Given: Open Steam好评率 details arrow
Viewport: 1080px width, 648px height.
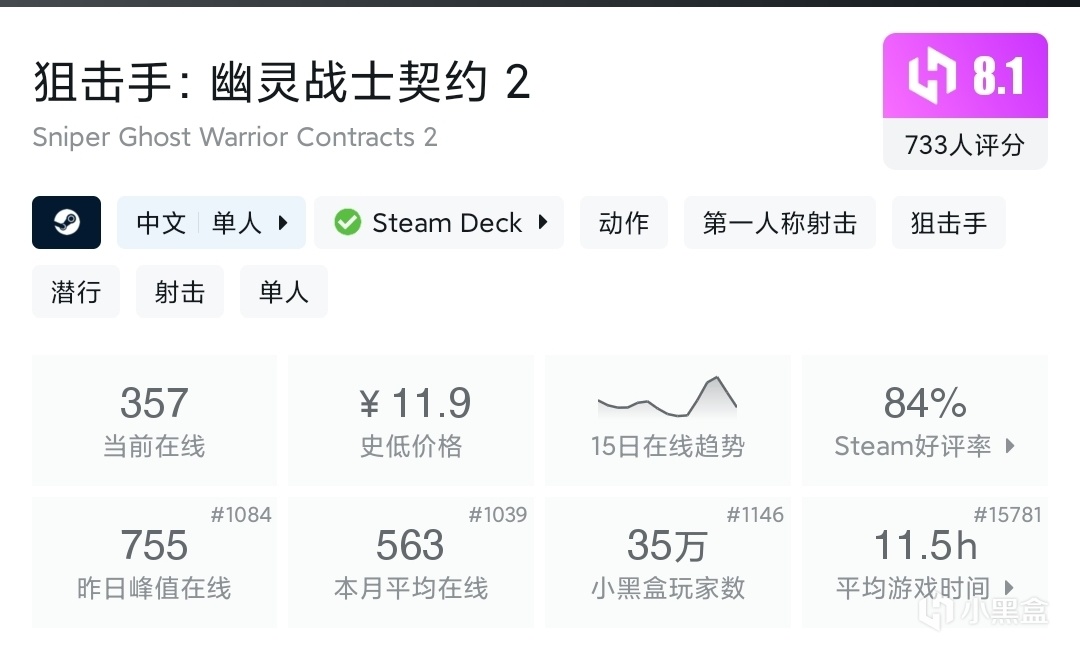Looking at the screenshot, I should click(x=1010, y=446).
